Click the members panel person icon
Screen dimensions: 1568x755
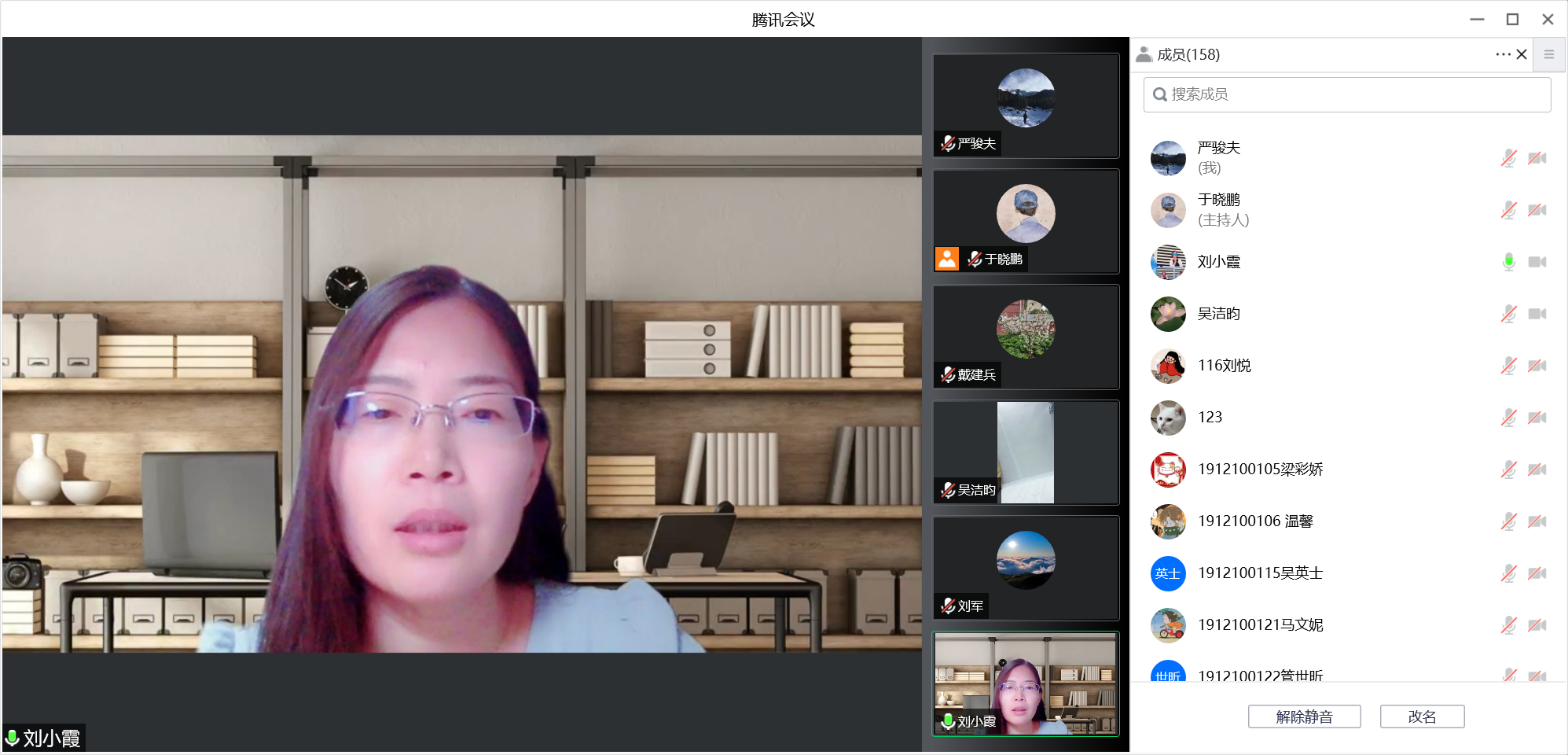point(1144,54)
